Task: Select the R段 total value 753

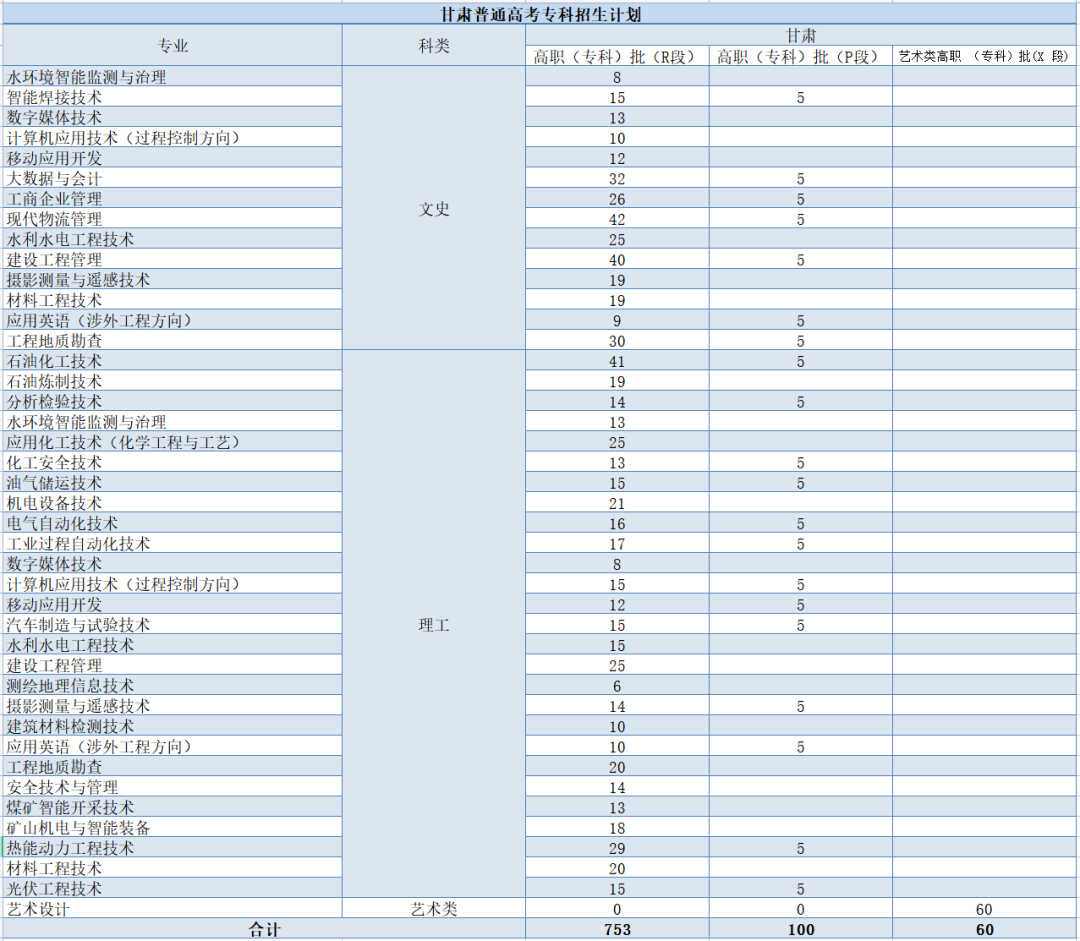Action: tap(617, 930)
